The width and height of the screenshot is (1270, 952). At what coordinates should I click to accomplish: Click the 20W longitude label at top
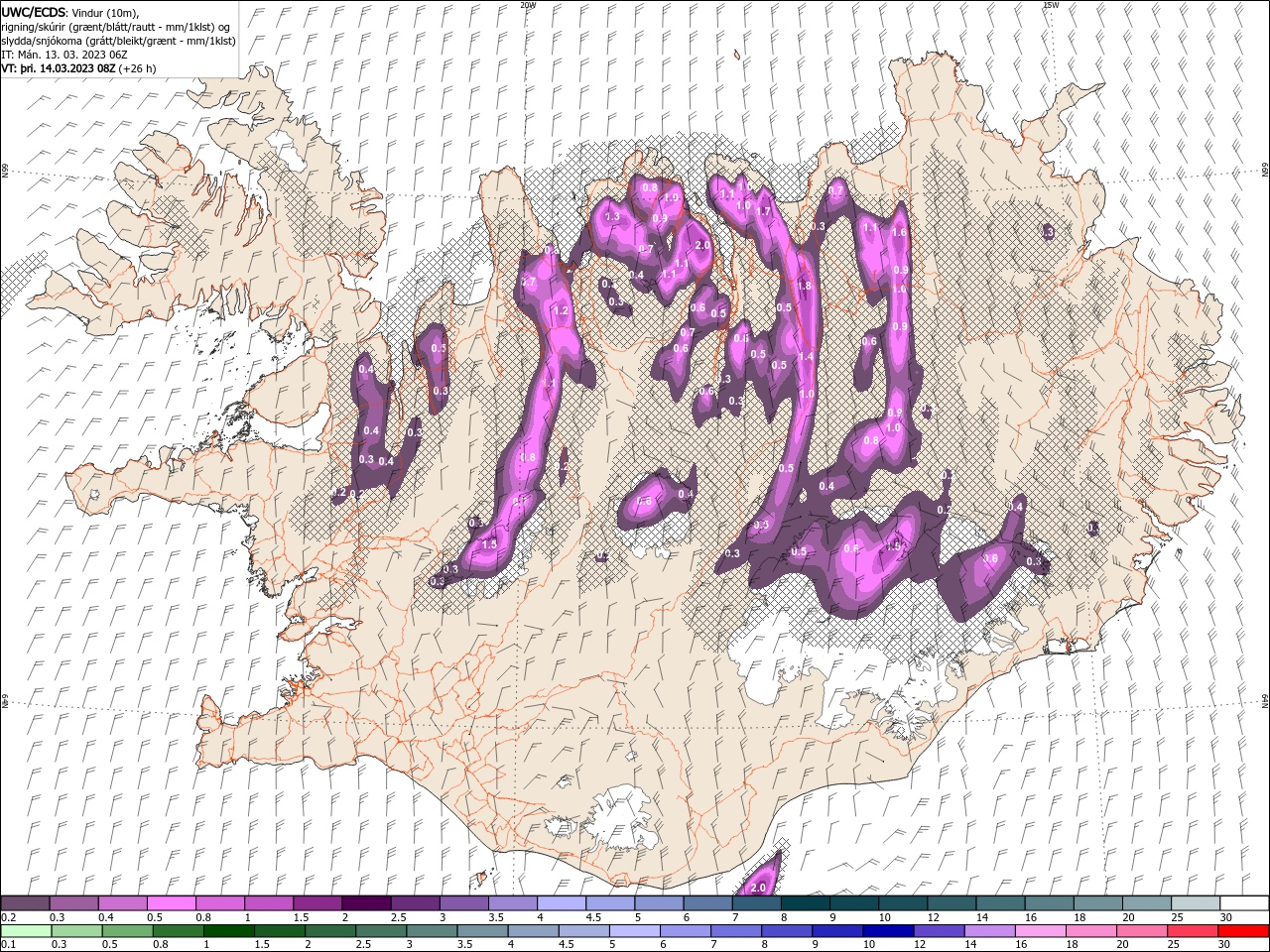click(528, 5)
